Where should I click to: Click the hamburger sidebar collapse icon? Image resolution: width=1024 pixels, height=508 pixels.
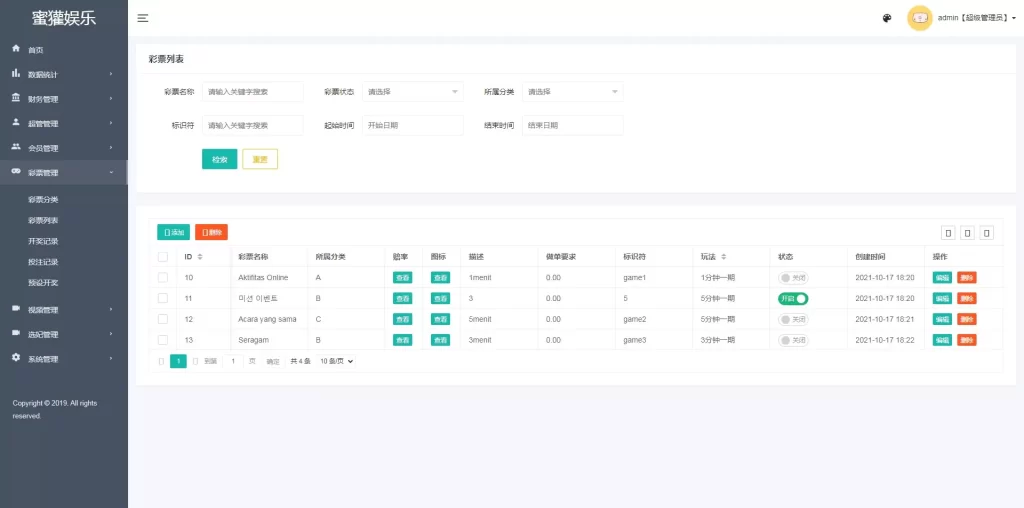point(142,18)
